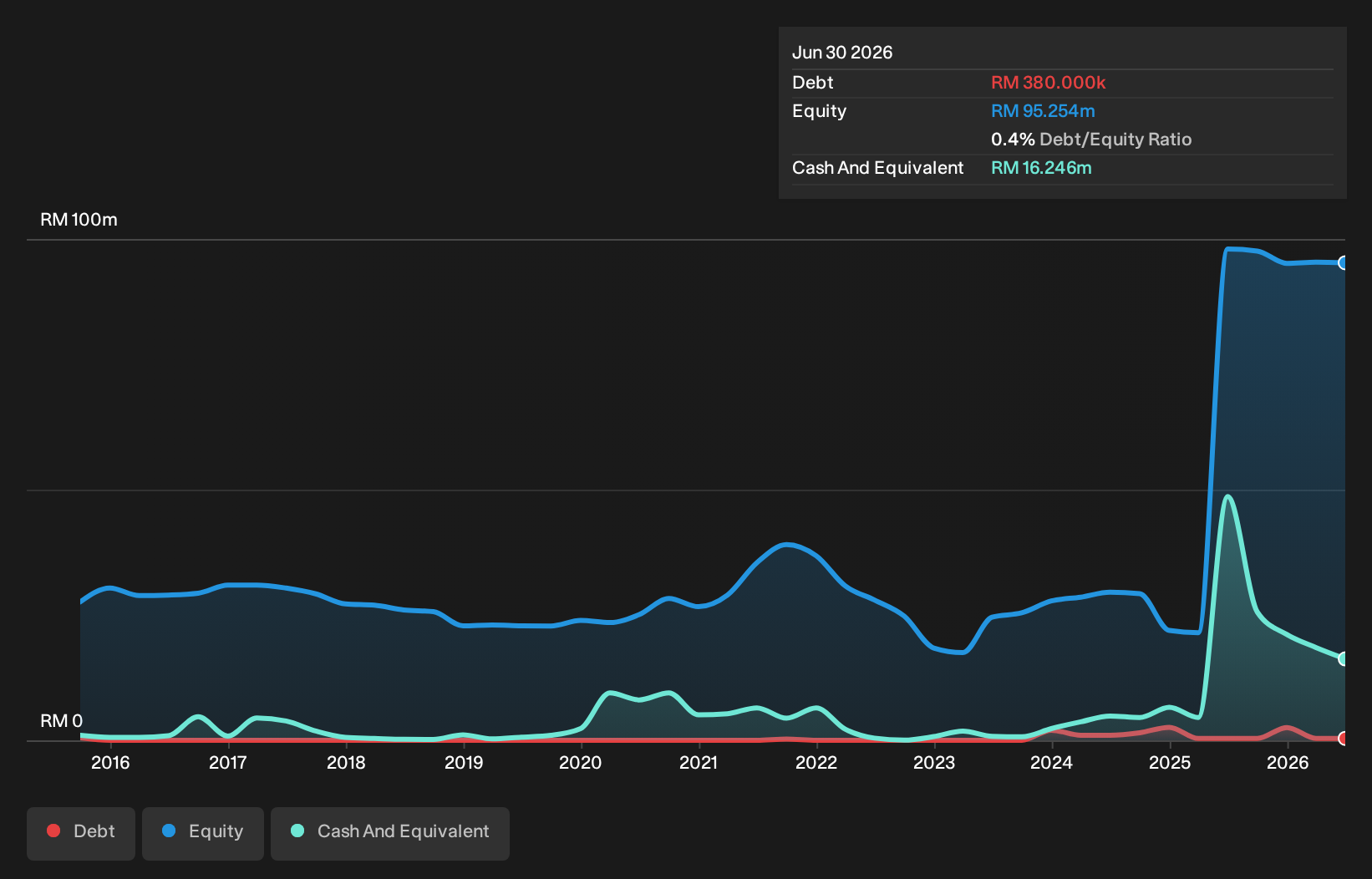This screenshot has height=879, width=1372.
Task: Click the 2021 x-axis label
Action: coord(699,763)
